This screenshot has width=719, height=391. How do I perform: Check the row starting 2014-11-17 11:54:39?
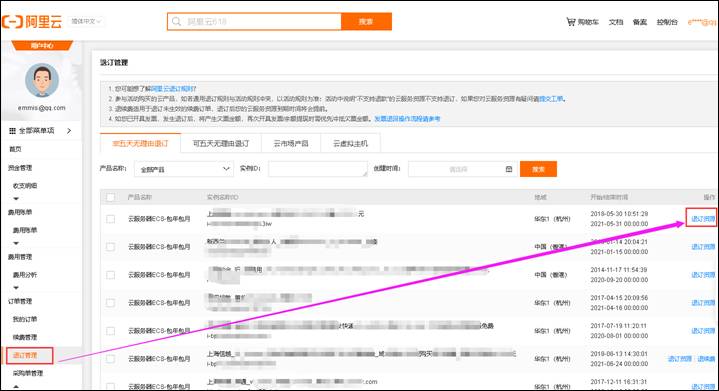coord(111,275)
